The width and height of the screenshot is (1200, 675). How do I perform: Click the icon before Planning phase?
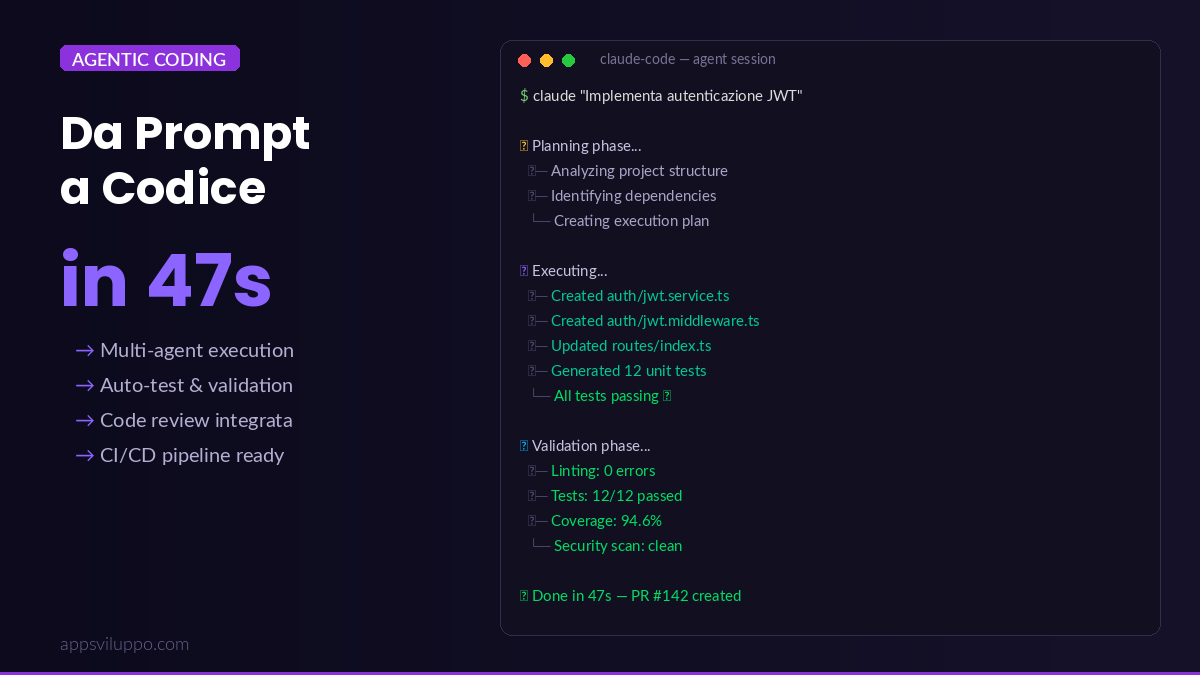(524, 146)
